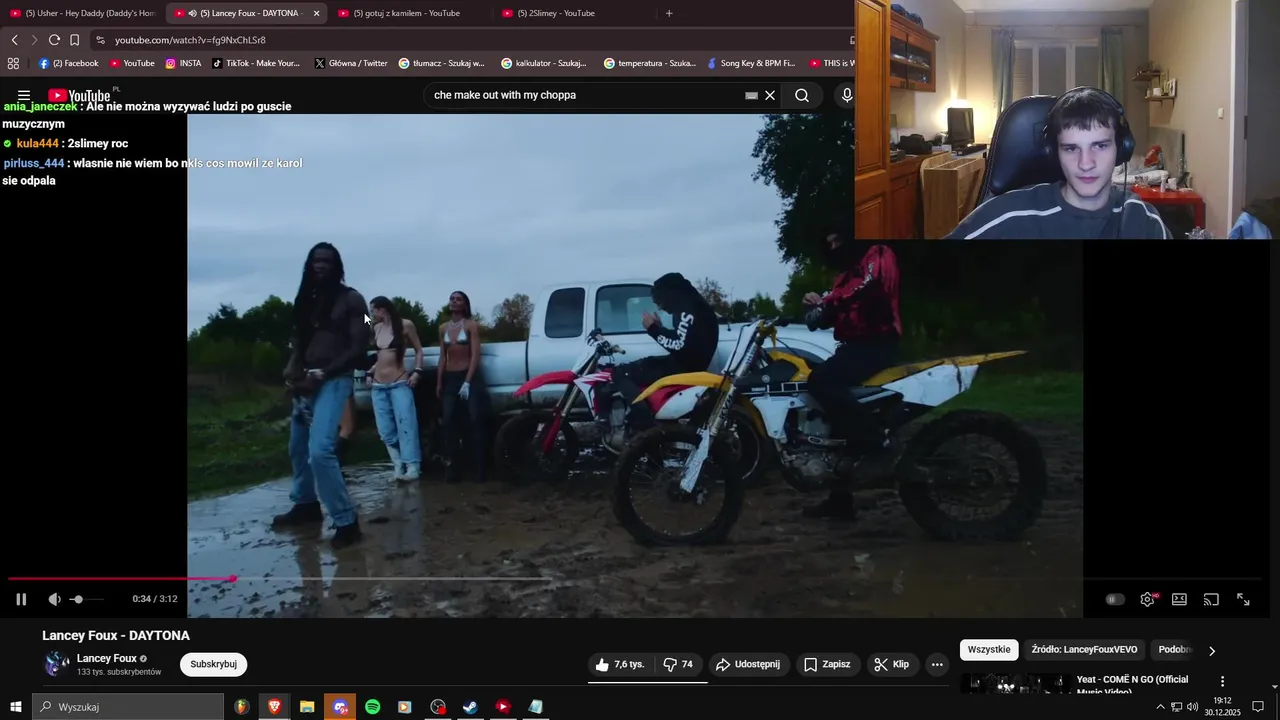Select the Źródło: LanceyFouxVEVO filter chip

(x=1084, y=650)
